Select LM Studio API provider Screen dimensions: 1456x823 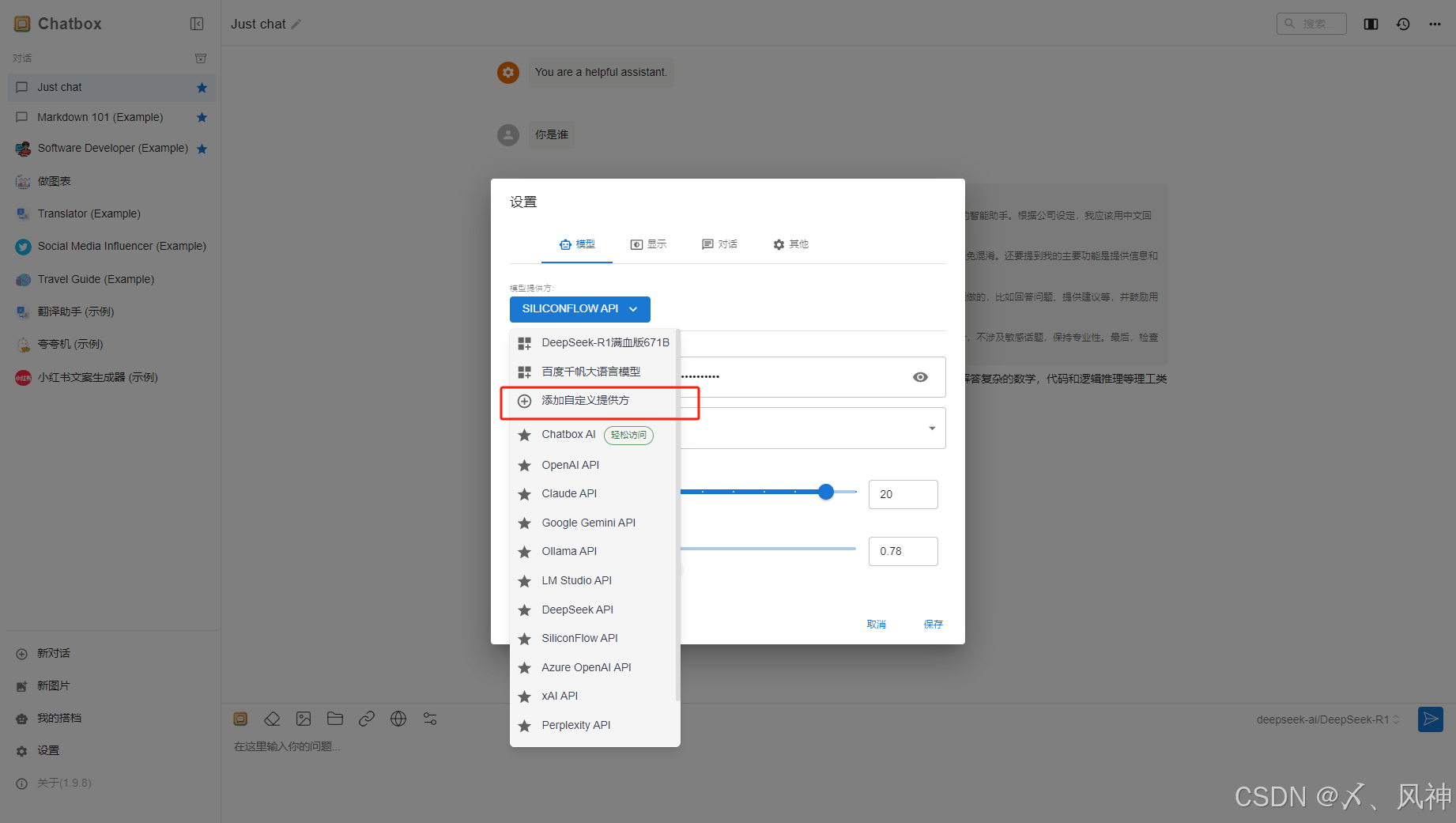(x=594, y=580)
